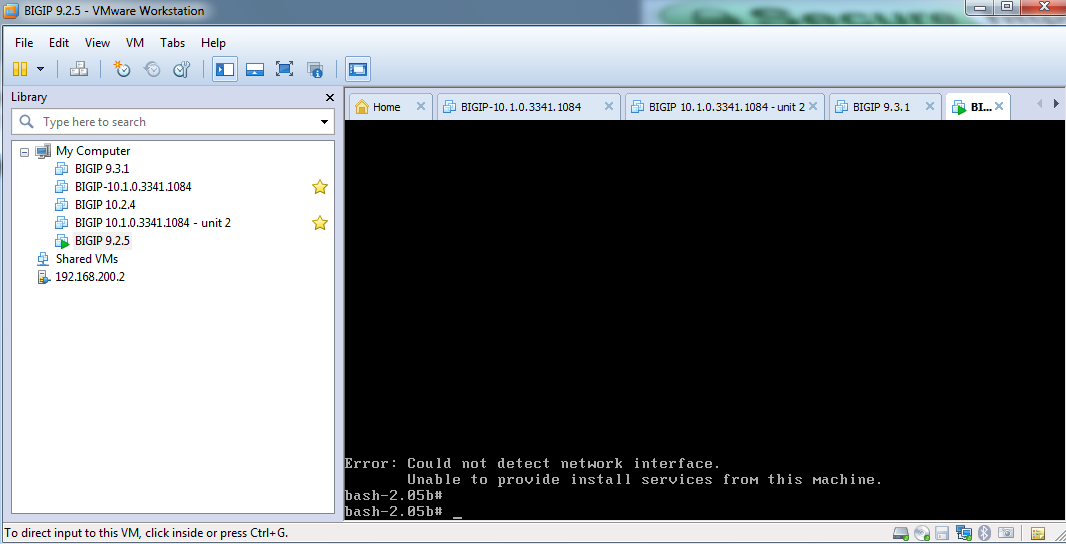Image resolution: width=1066 pixels, height=544 pixels.
Task: Enter full screen mode
Action: 284,69
